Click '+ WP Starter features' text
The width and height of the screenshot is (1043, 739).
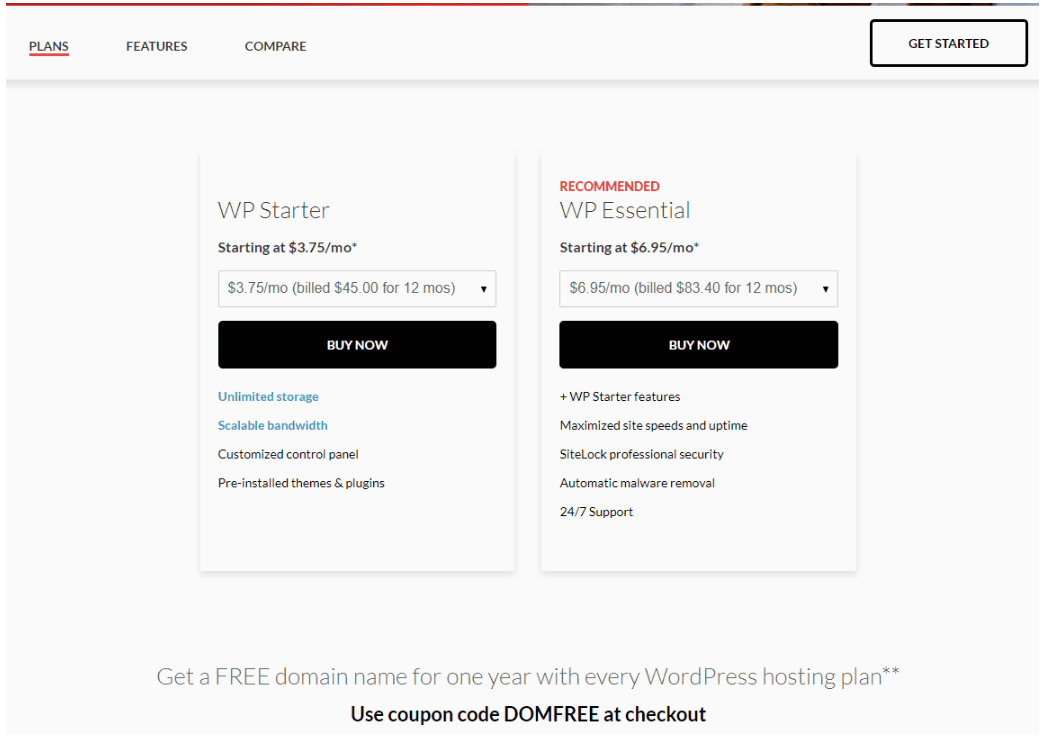click(620, 396)
